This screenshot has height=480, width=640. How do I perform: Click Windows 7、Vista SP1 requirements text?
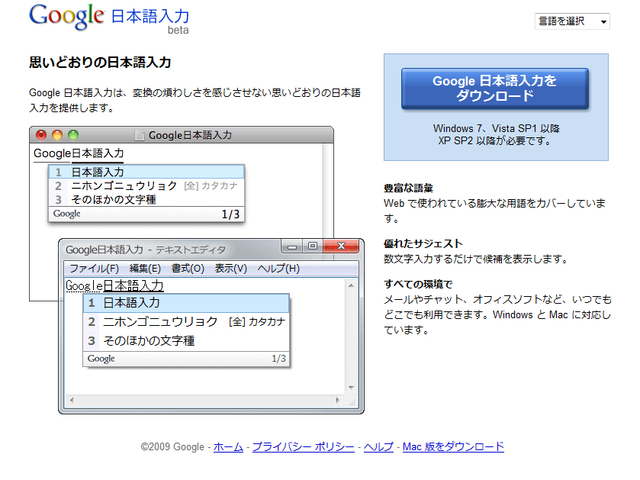tap(496, 135)
